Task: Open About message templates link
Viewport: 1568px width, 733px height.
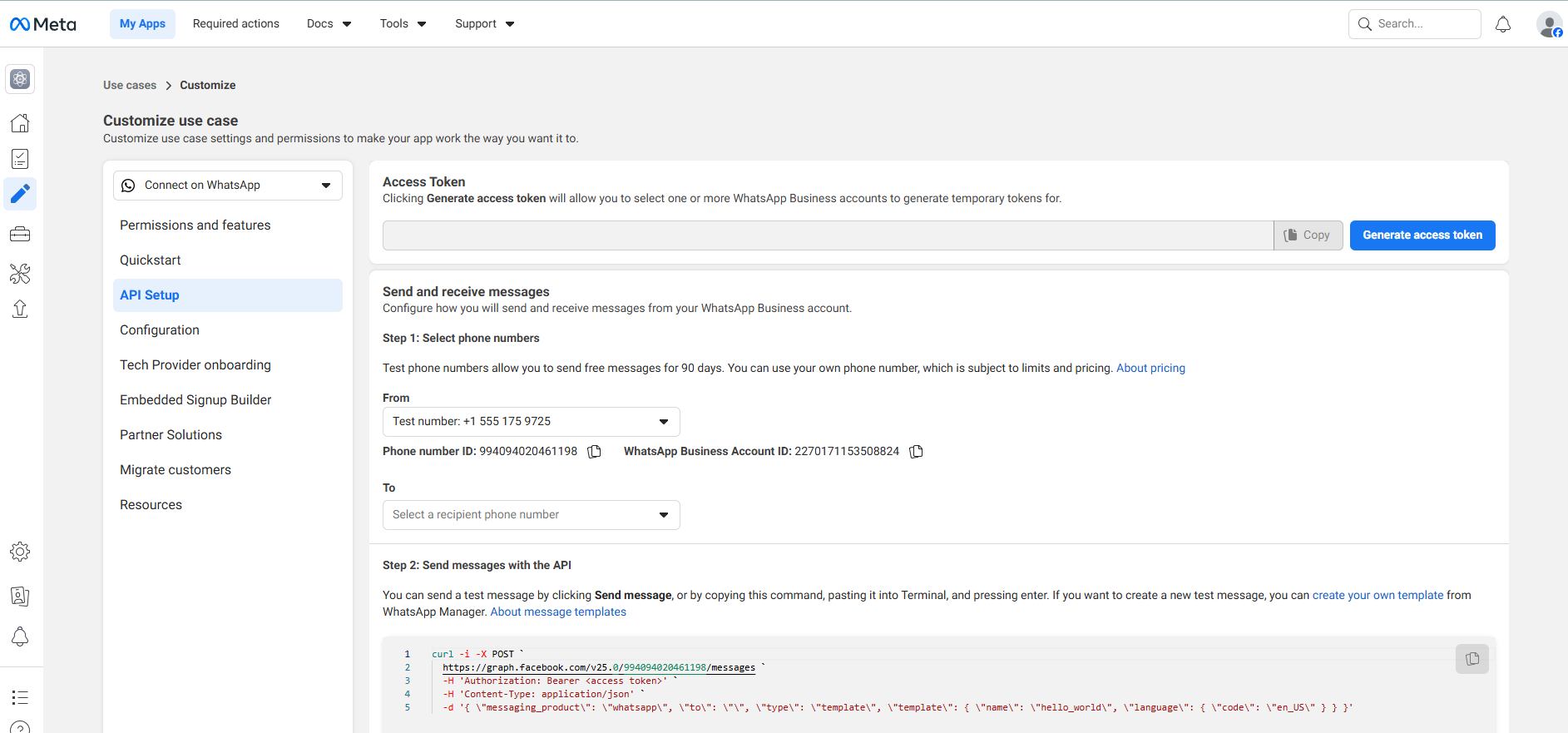Action: (558, 612)
